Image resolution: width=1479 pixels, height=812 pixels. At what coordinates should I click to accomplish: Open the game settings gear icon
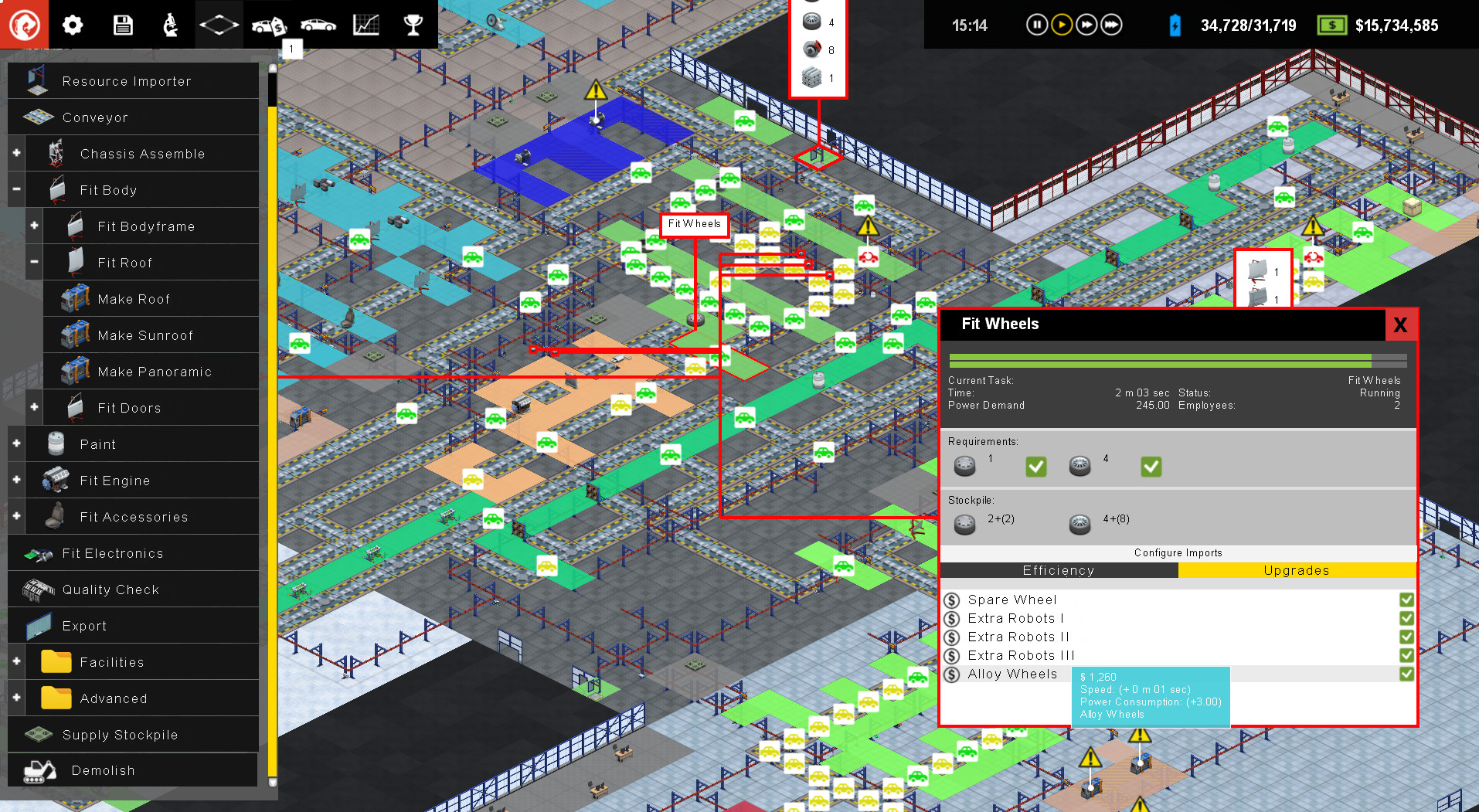(x=72, y=24)
